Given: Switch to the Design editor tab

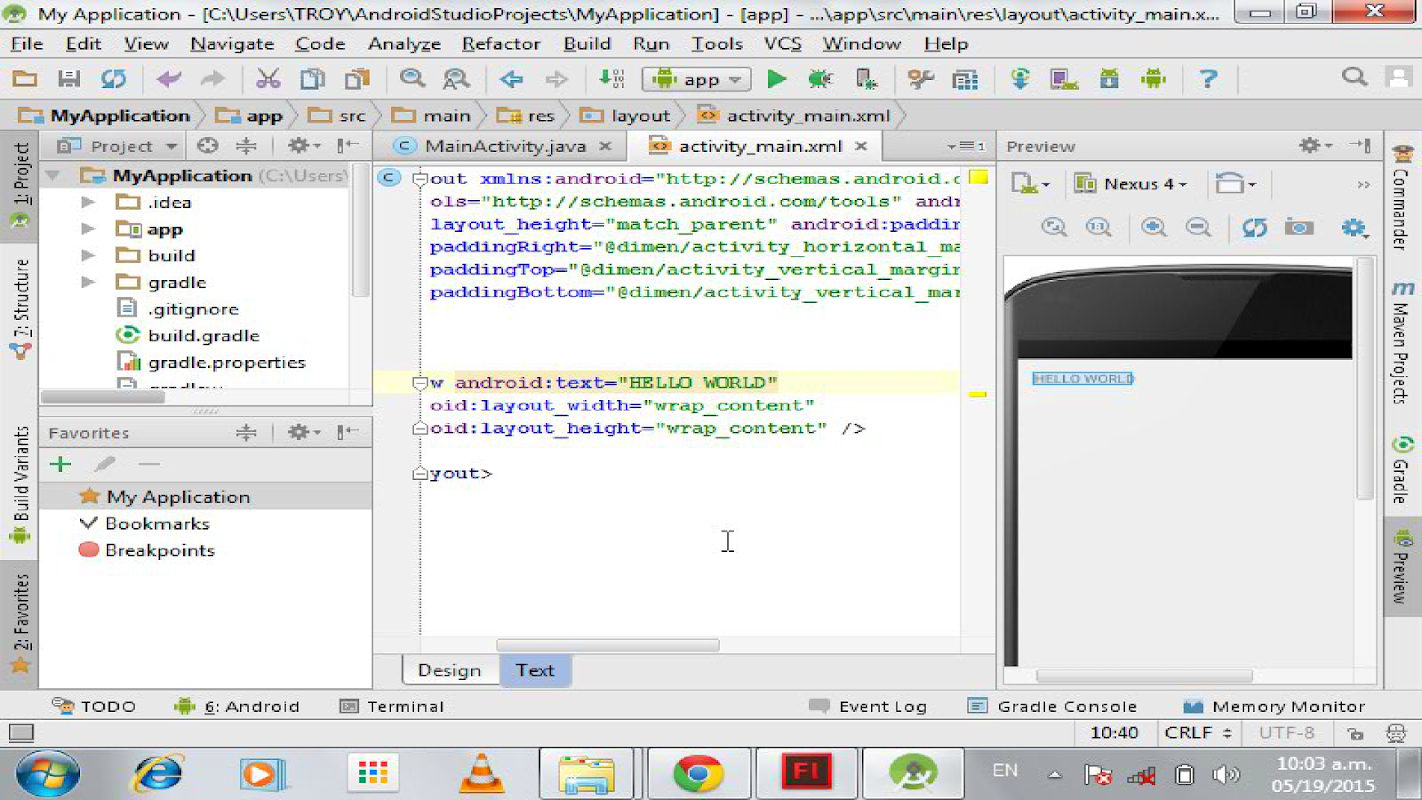Looking at the screenshot, I should tap(449, 670).
